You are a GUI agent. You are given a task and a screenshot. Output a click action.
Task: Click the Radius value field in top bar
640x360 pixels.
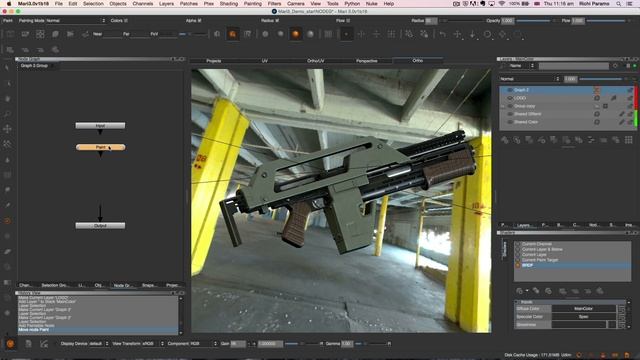pyautogui.click(x=431, y=20)
